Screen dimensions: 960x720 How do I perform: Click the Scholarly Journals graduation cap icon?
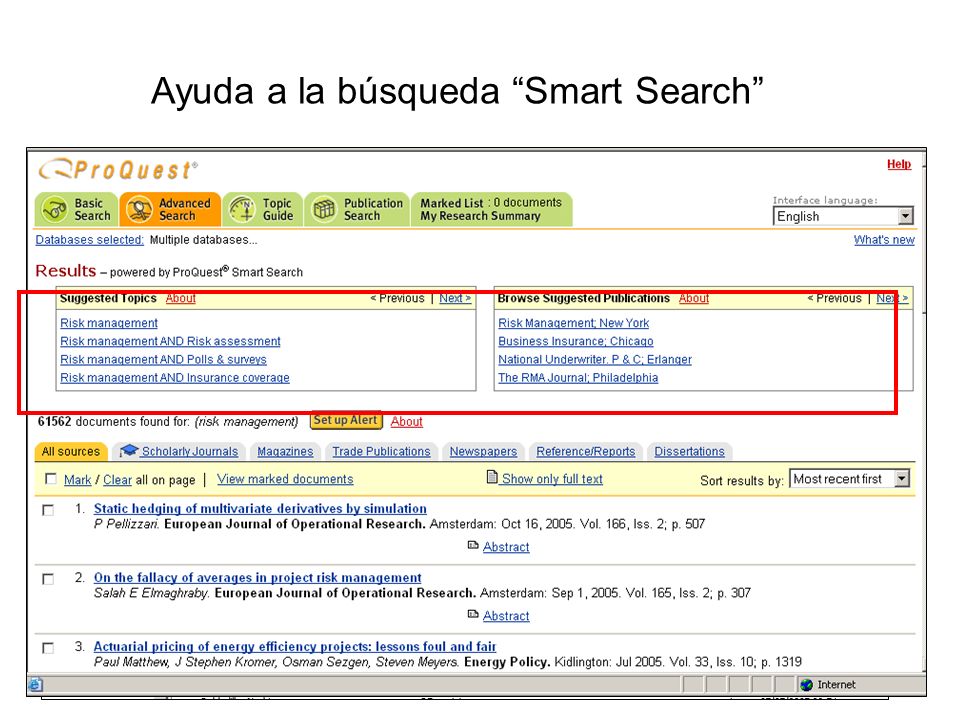click(129, 451)
